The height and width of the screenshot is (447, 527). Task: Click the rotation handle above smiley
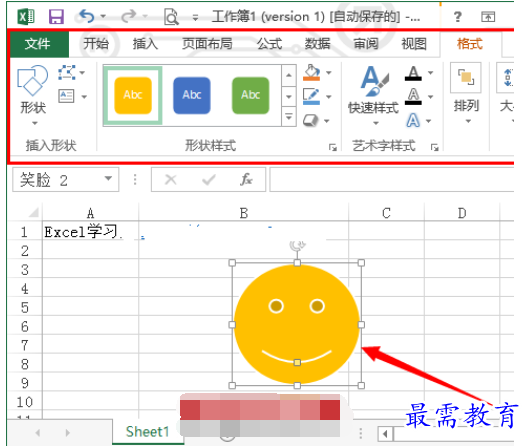click(x=297, y=246)
